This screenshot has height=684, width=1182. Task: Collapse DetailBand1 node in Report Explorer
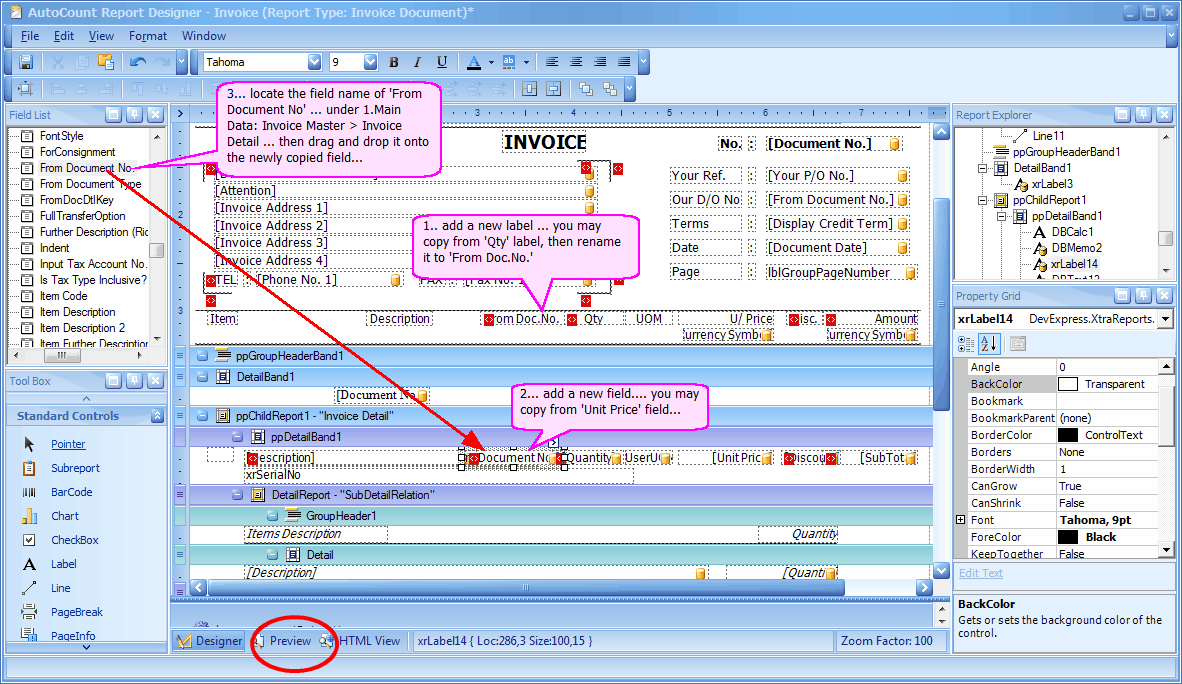pos(982,168)
